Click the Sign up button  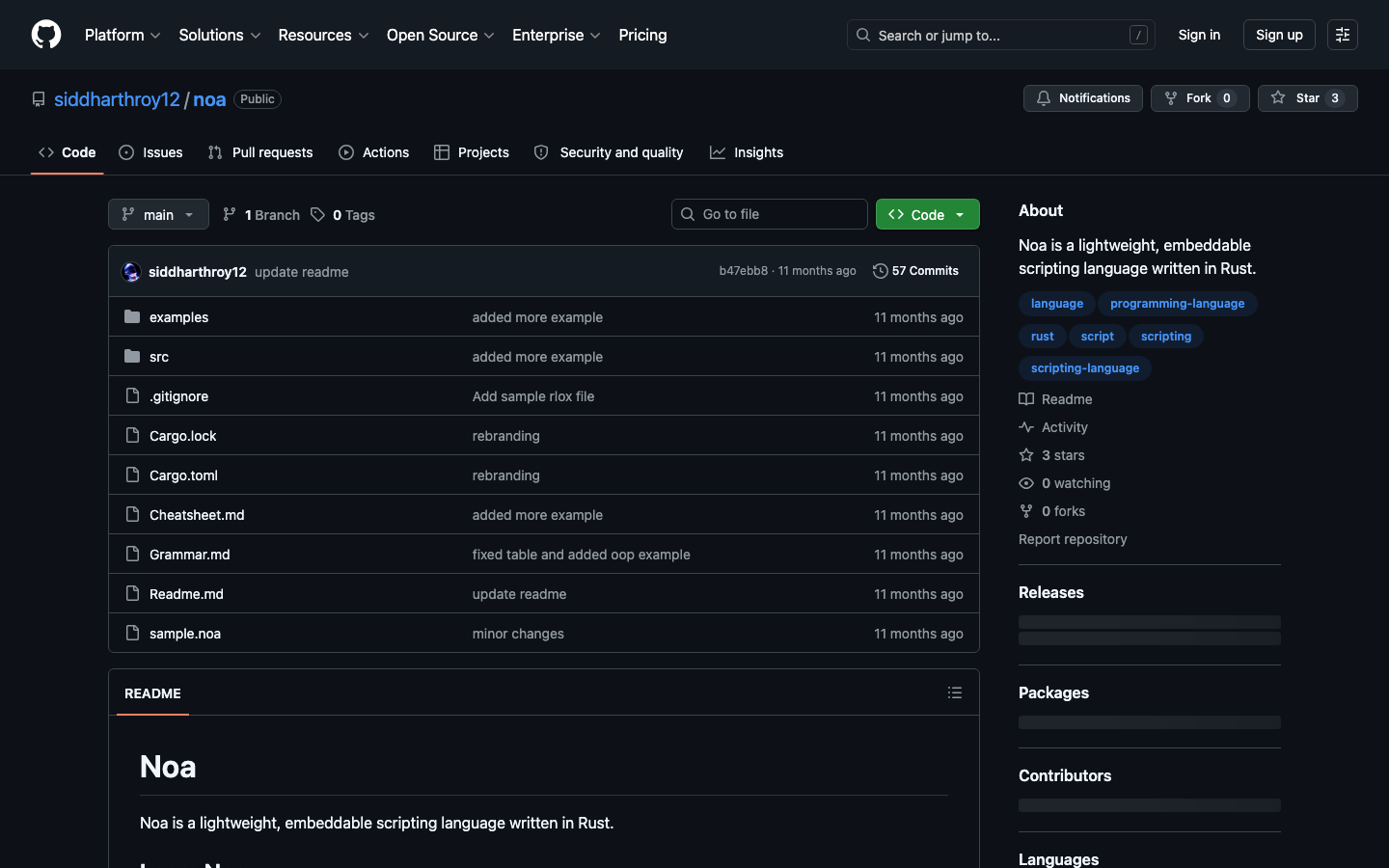tap(1279, 35)
